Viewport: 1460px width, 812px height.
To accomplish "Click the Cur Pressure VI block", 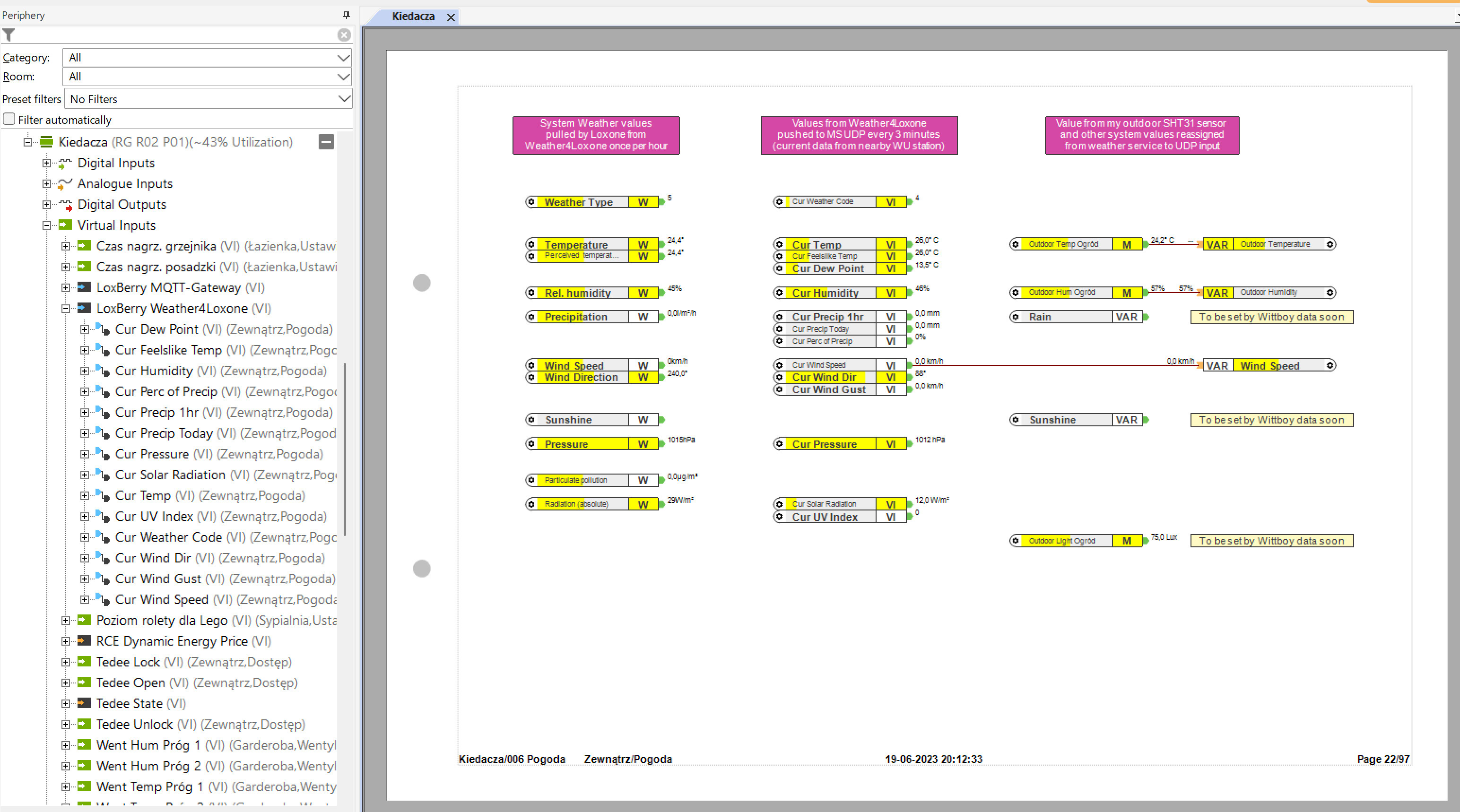I will [x=833, y=444].
